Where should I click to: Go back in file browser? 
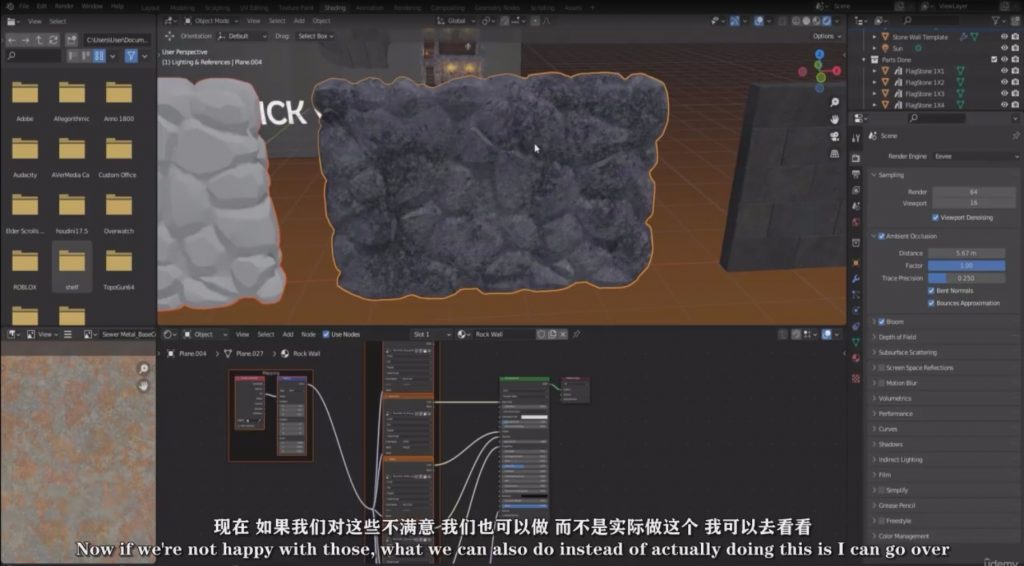[12, 40]
